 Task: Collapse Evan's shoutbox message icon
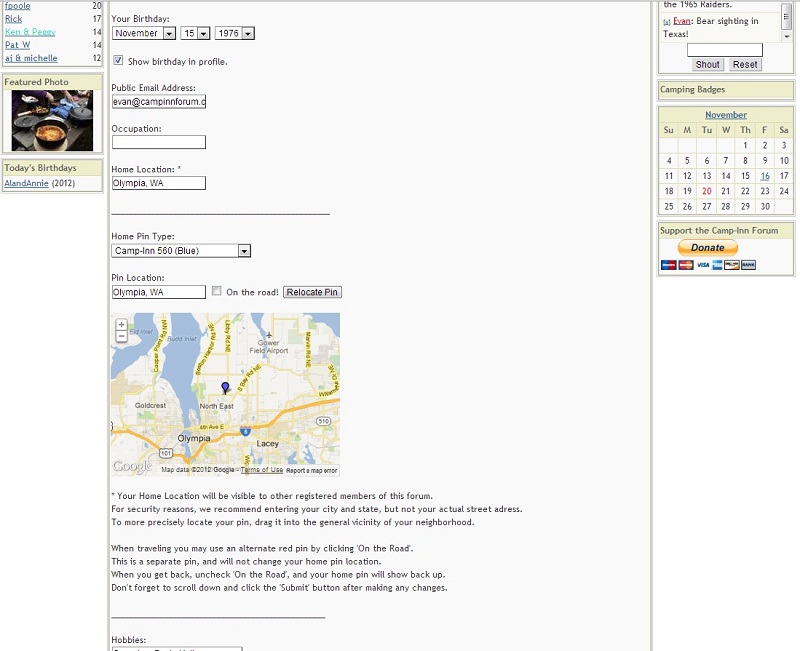pos(667,21)
